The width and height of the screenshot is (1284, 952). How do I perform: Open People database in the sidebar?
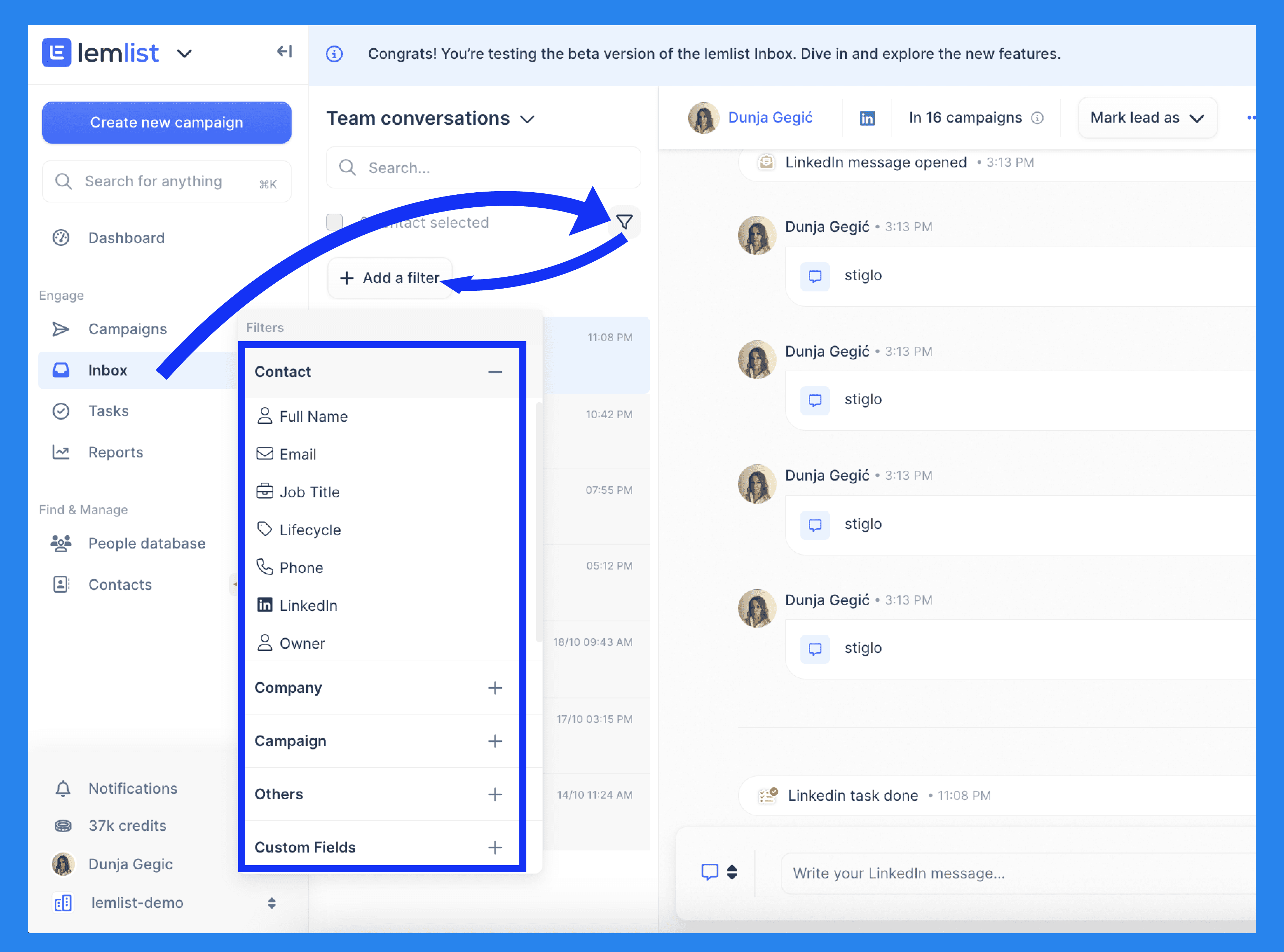tap(146, 543)
